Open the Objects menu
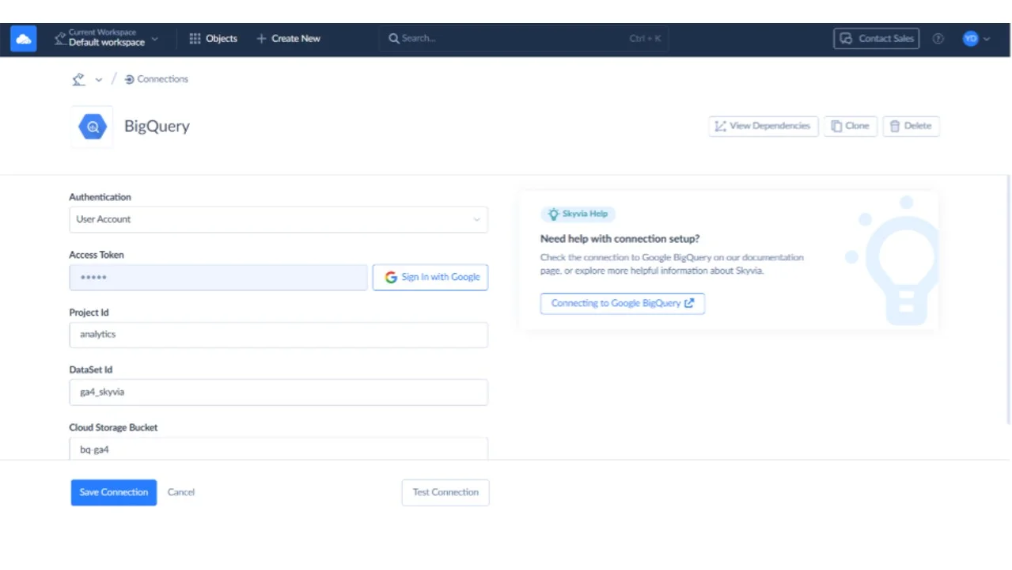 tap(213, 39)
